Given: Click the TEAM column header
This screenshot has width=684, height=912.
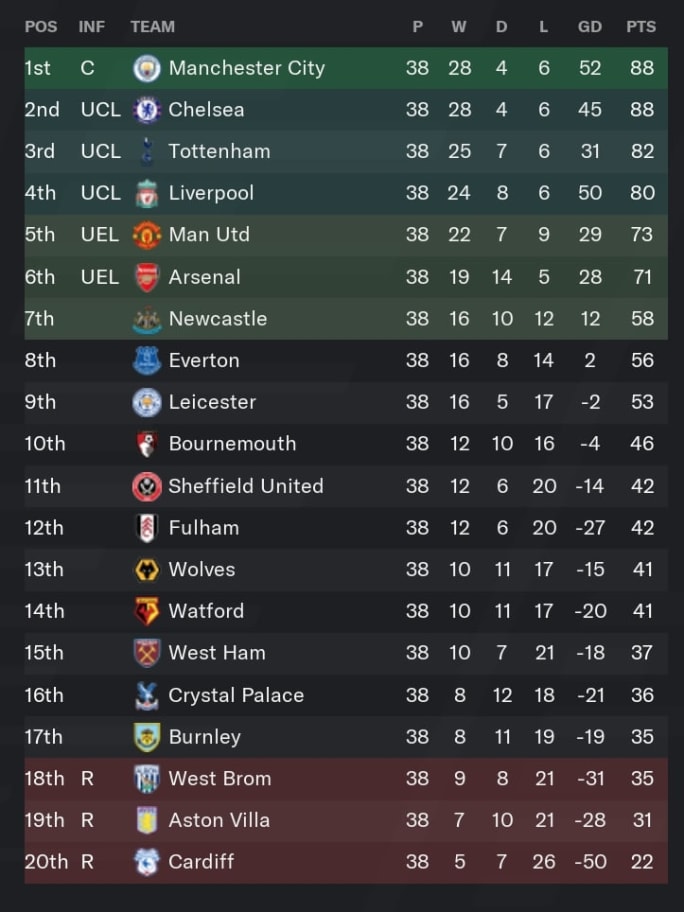Looking at the screenshot, I should coord(152,27).
